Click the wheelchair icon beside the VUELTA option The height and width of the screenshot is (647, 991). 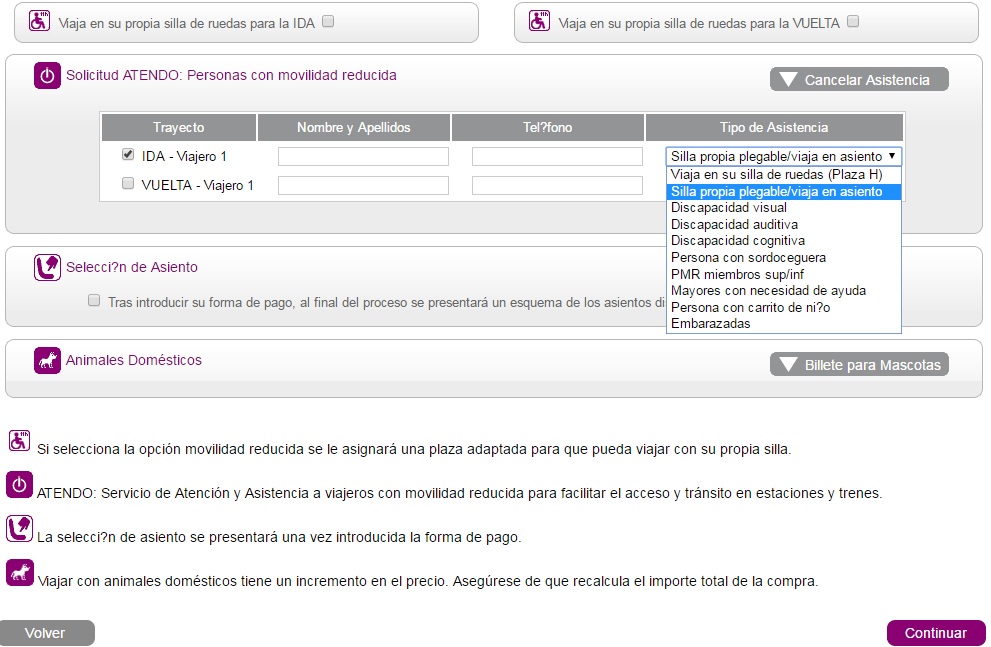pyautogui.click(x=538, y=21)
